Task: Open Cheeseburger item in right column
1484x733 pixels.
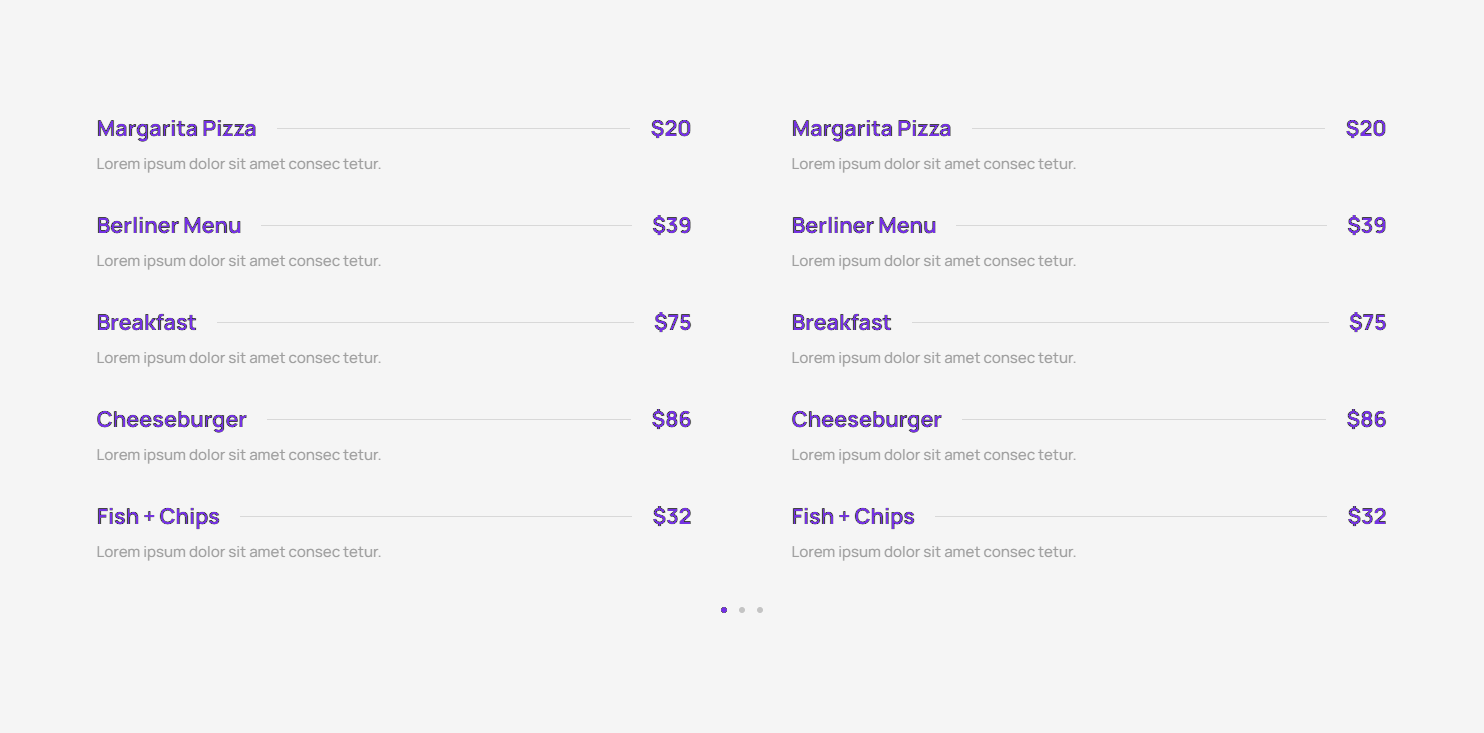Action: tap(866, 420)
